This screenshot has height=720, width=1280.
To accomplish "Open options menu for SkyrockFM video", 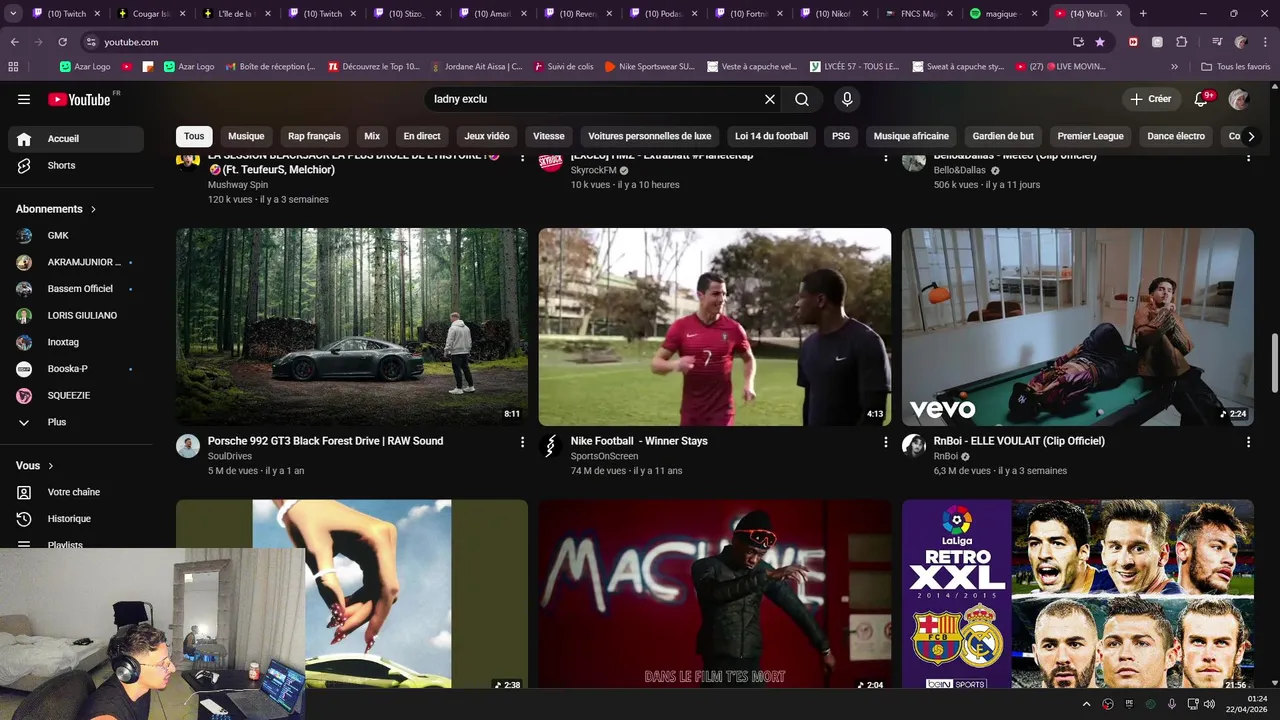I will [x=885, y=158].
